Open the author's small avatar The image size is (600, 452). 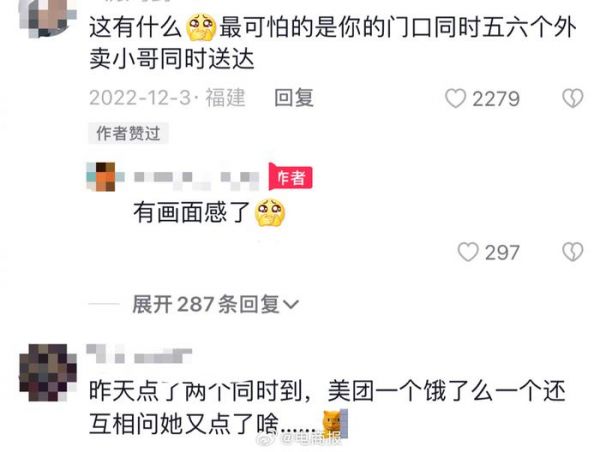coord(105,176)
